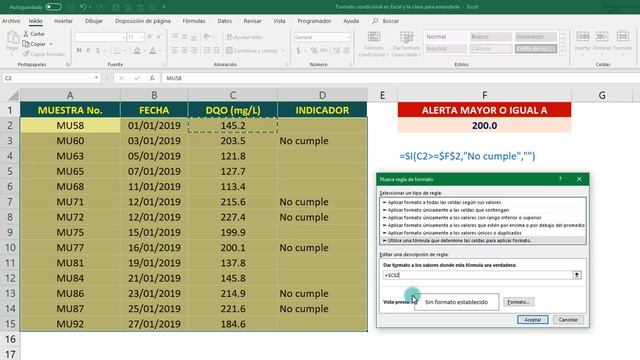Click Ajustar texto button
Viewport: 640px width, 360px height.
click(x=244, y=37)
